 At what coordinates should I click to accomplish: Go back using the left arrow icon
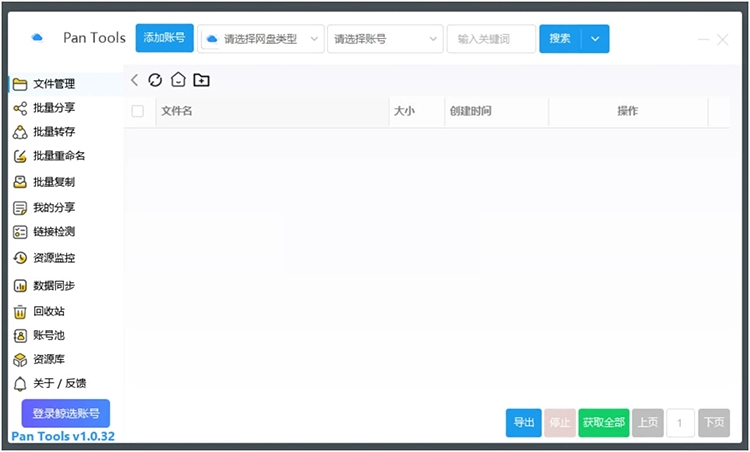tap(135, 80)
